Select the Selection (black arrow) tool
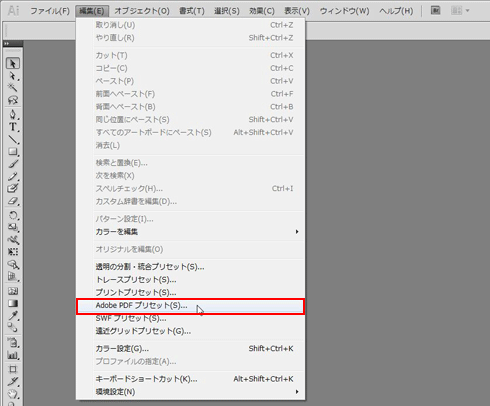The image size is (490, 406). (13, 63)
